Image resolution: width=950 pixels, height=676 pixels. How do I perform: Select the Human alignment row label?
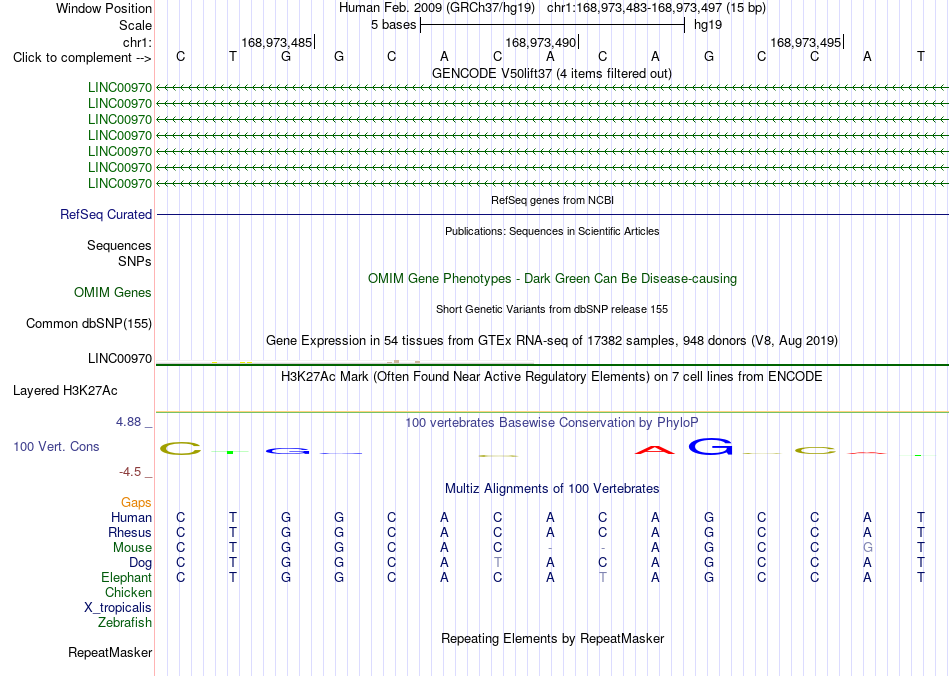pyautogui.click(x=131, y=518)
